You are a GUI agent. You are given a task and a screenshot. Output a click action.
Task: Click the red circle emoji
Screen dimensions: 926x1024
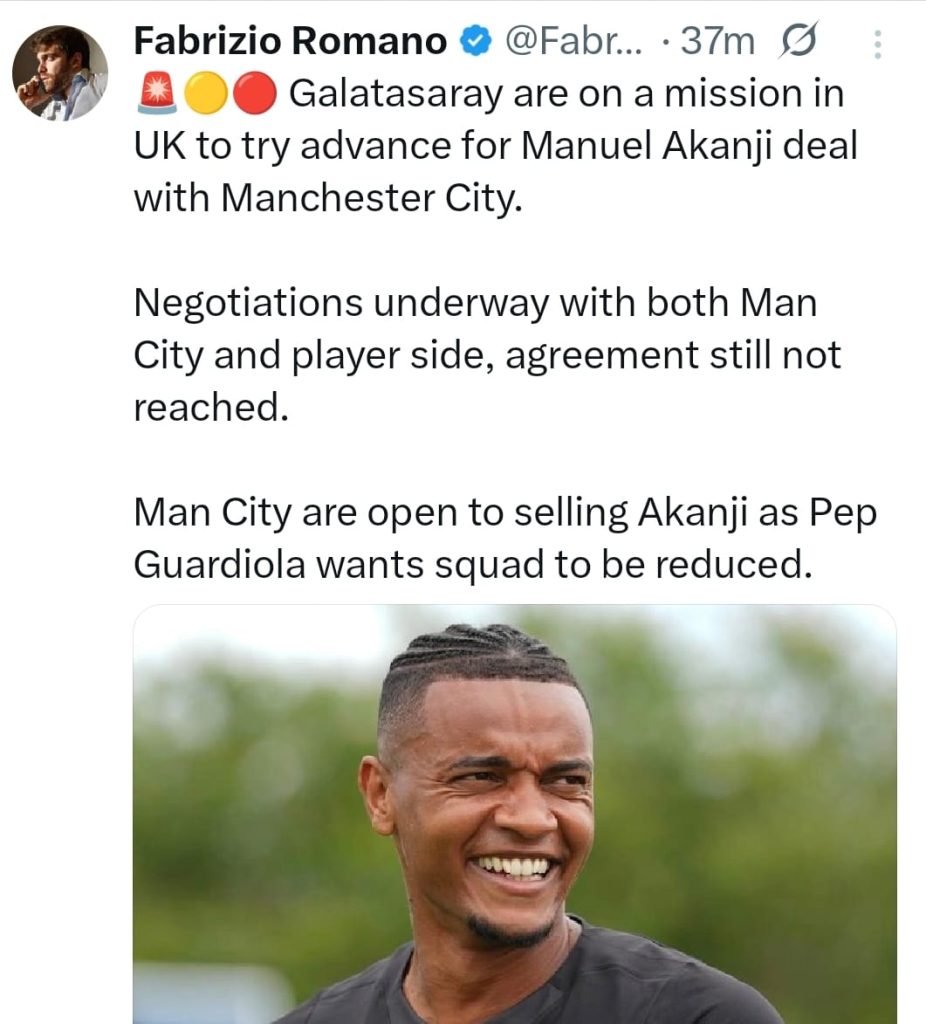(x=255, y=93)
